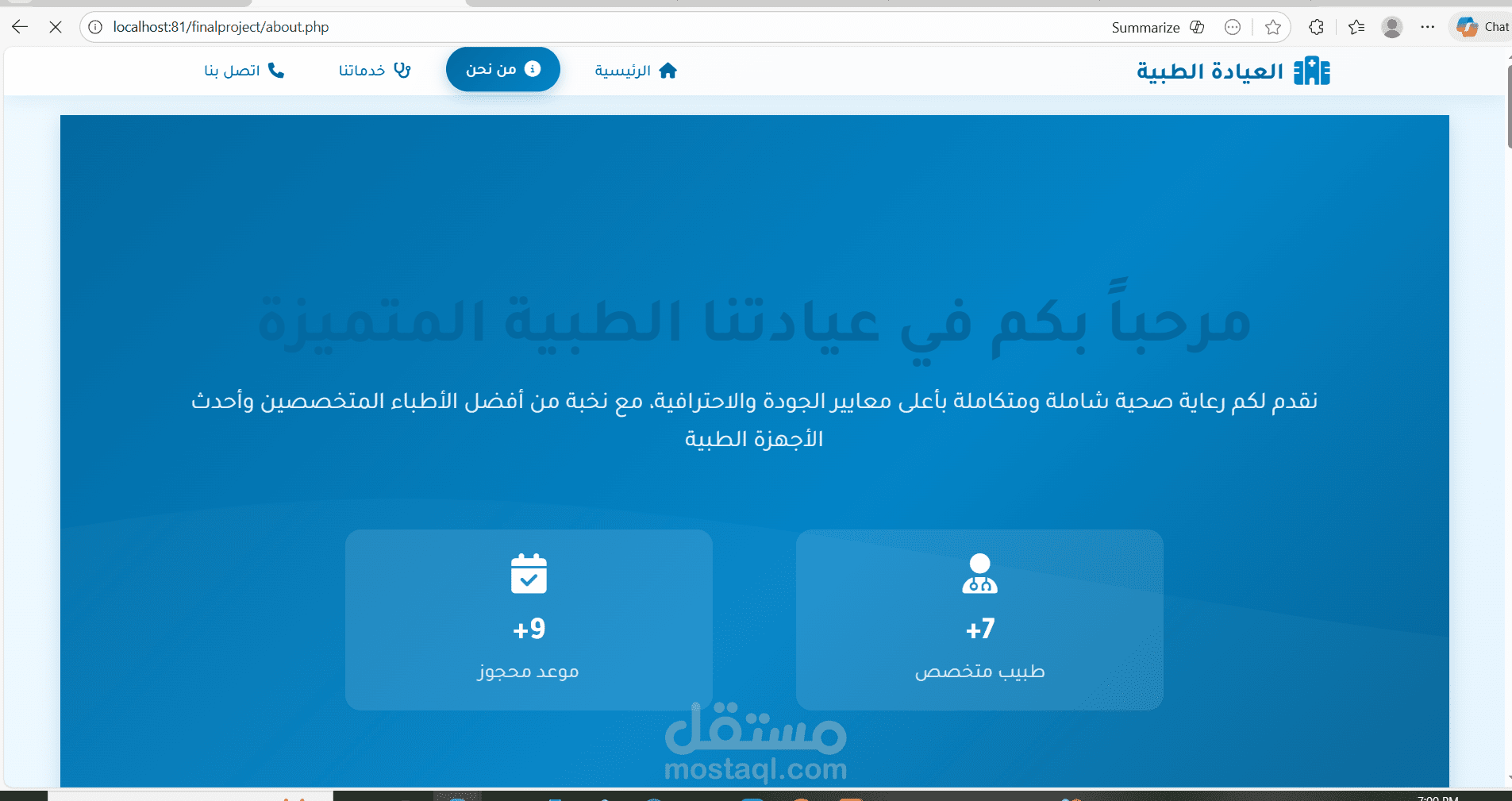1512x801 pixels.
Task: Click the طبيب متخصص label
Action: tap(980, 672)
